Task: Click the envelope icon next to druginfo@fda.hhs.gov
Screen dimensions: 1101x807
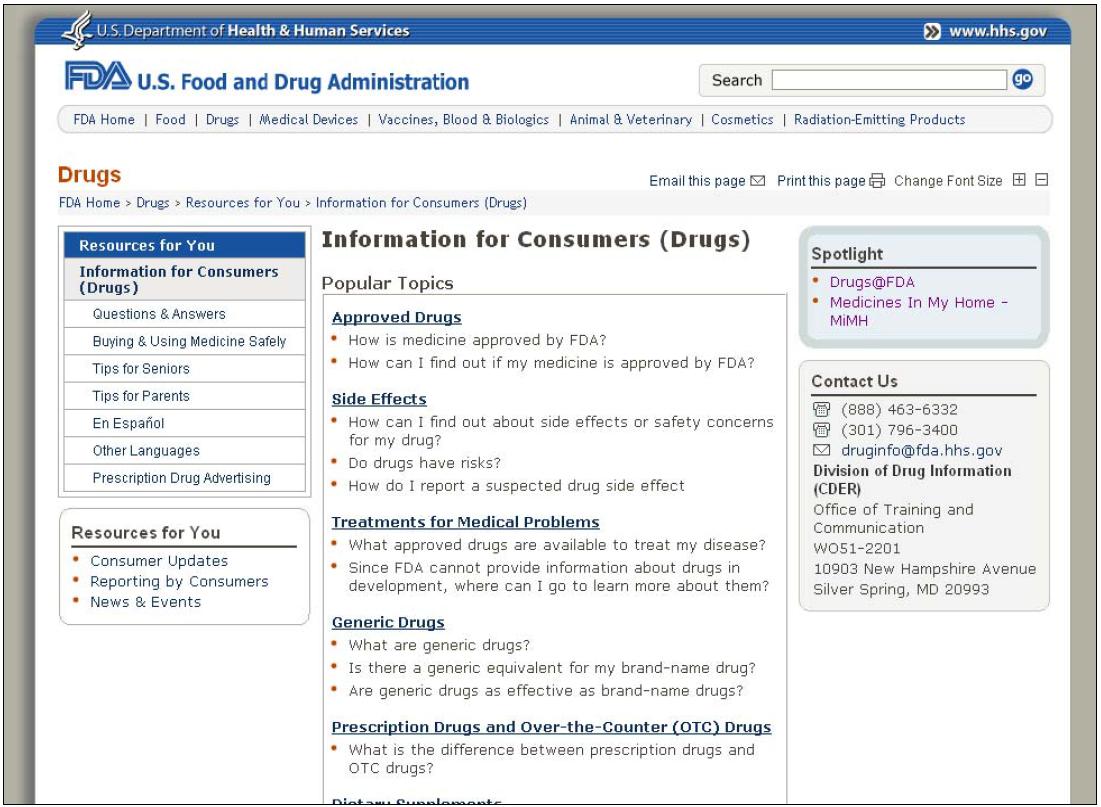Action: (x=819, y=451)
